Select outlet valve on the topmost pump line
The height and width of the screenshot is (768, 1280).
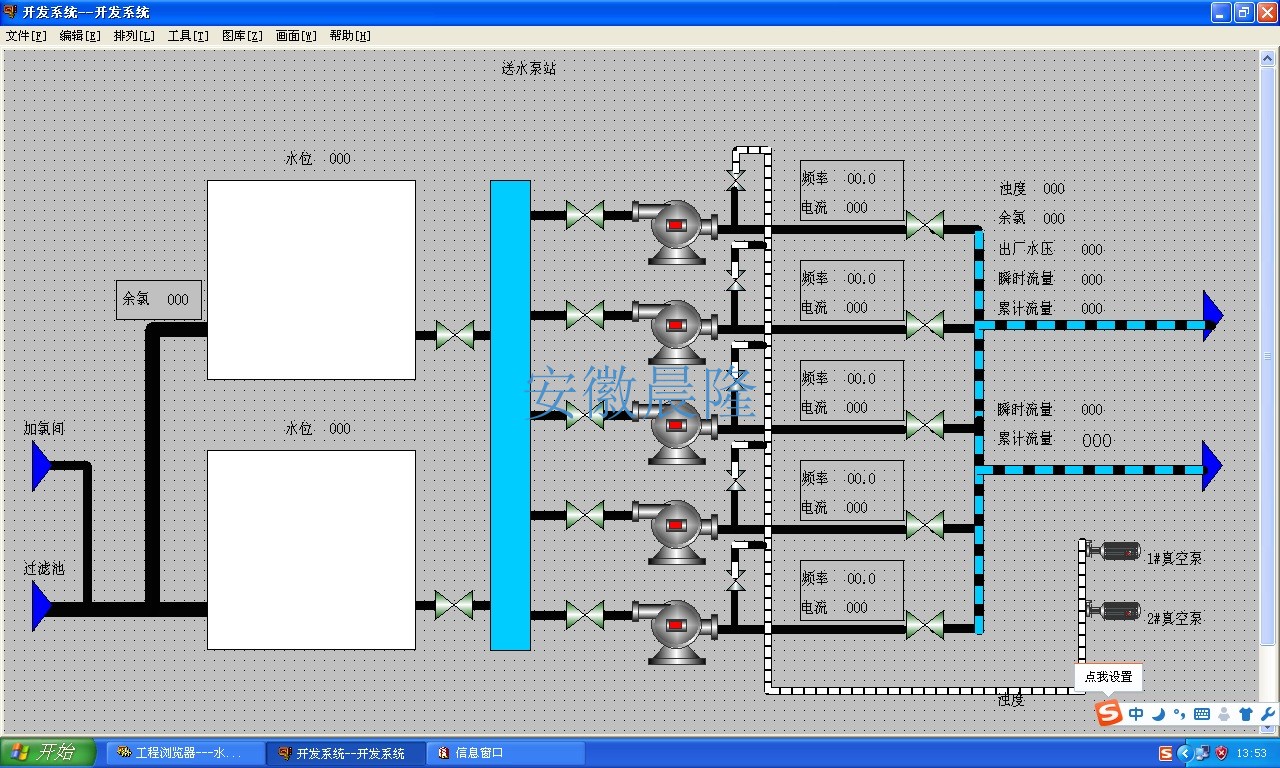[x=925, y=225]
